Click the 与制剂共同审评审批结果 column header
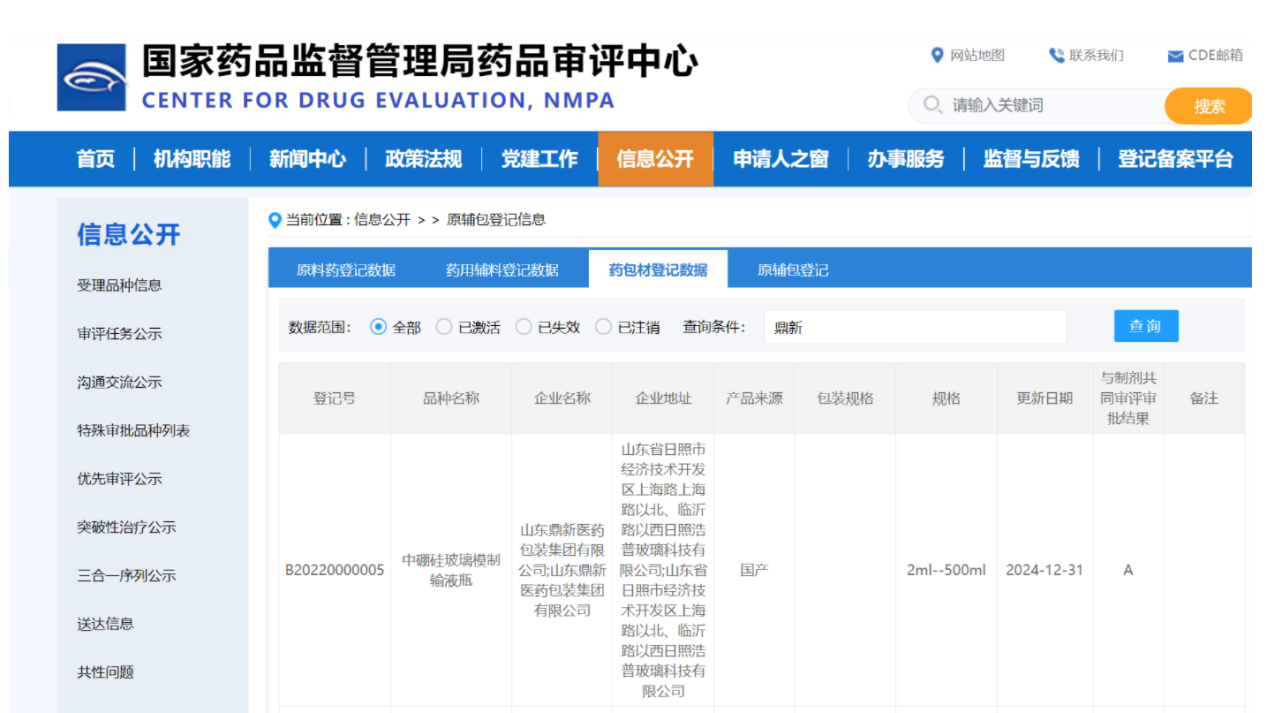This screenshot has width=1267, height=713. [x=1128, y=398]
